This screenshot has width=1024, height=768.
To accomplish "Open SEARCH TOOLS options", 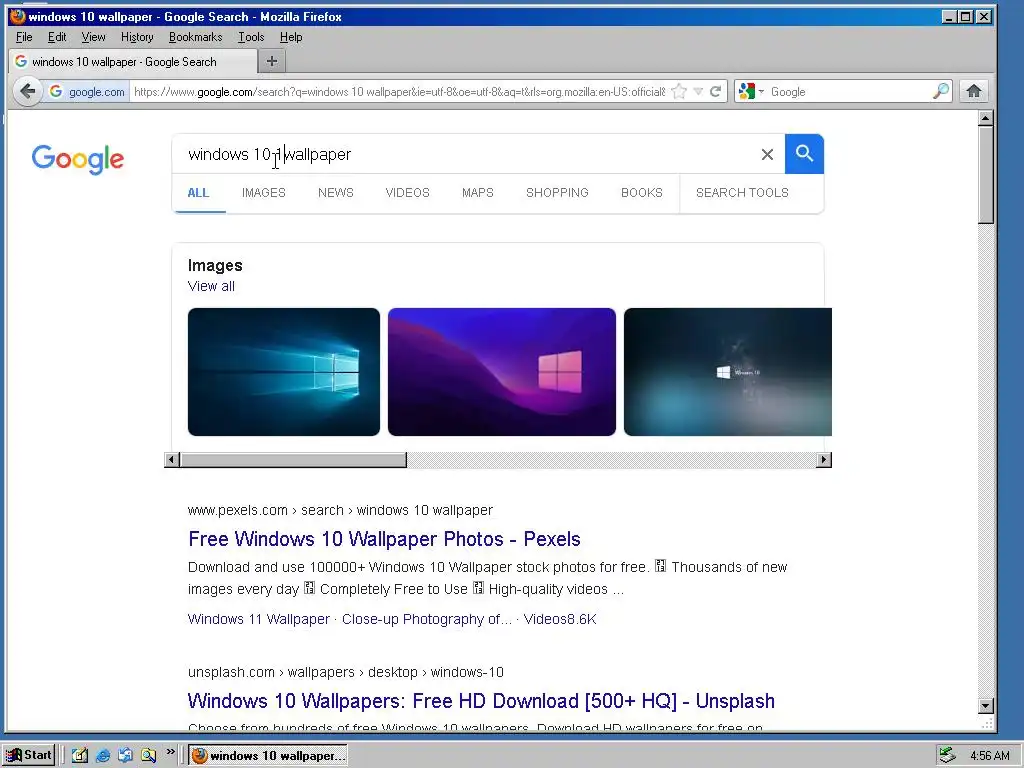I will pyautogui.click(x=742, y=193).
